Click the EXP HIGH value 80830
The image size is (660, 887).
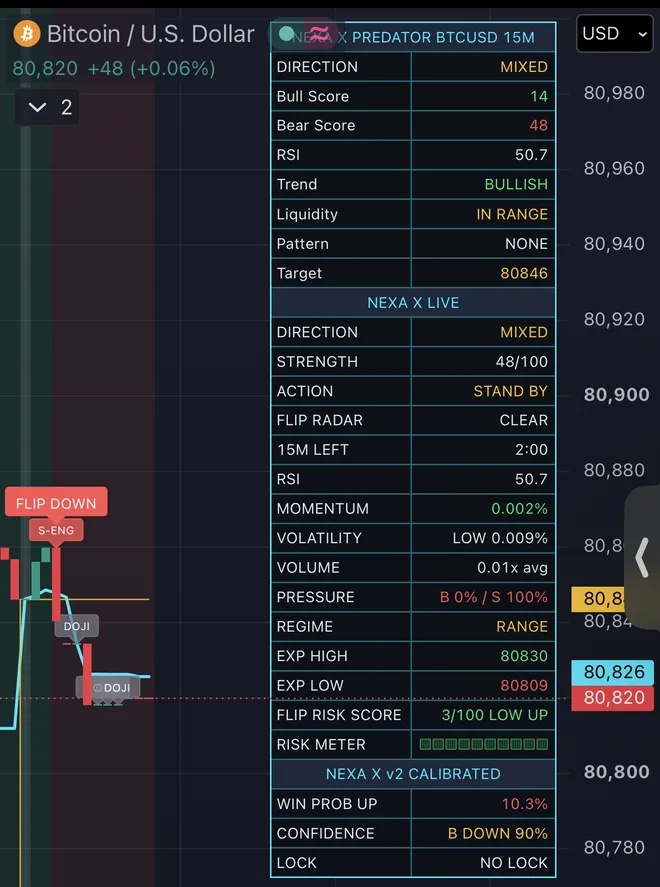click(524, 656)
